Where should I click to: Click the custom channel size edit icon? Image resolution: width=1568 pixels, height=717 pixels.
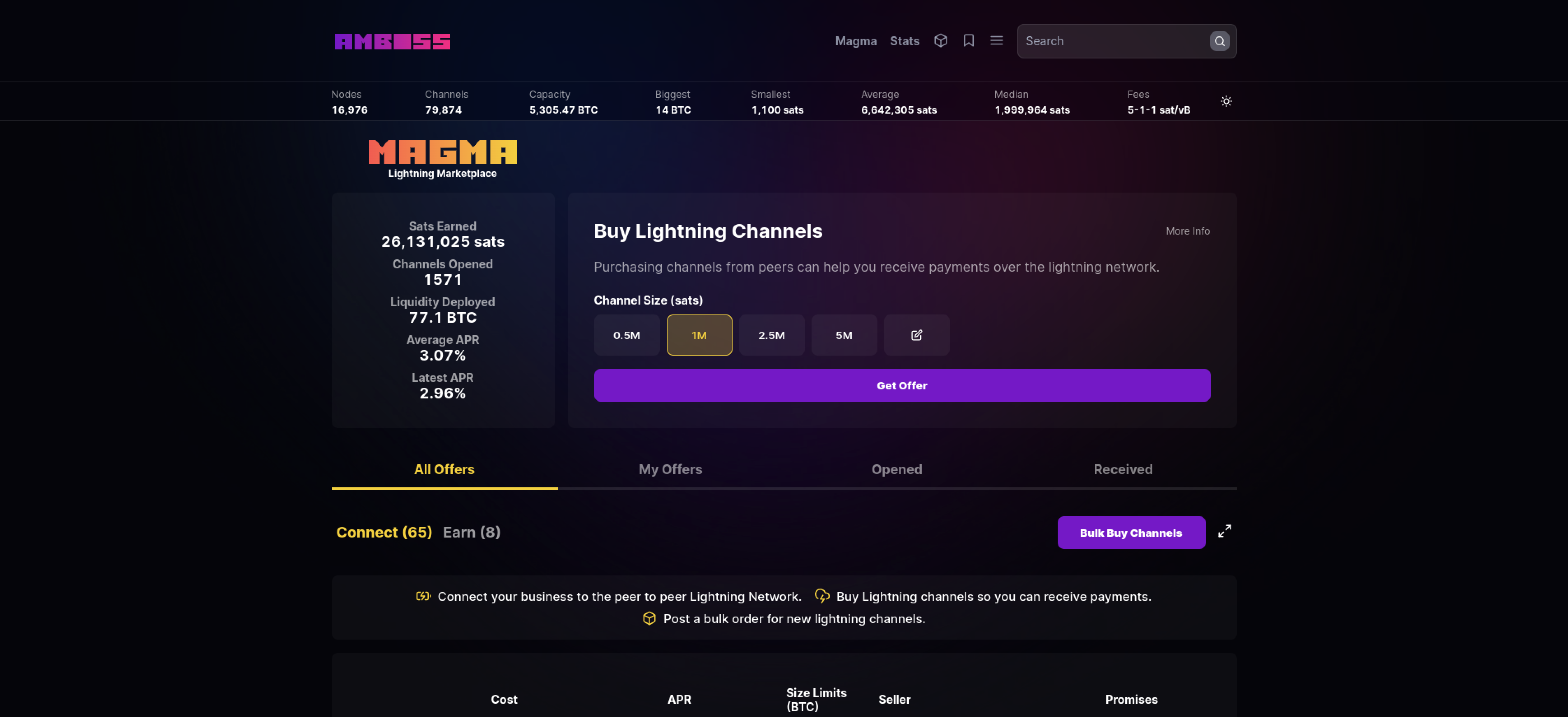pos(916,335)
